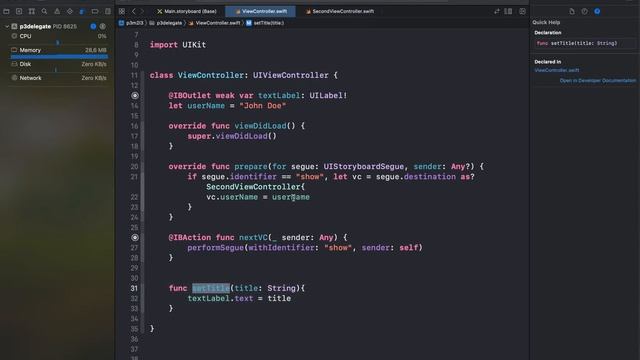Select the CPU gauge row
Viewport: 640px width, 360px height.
59,36
